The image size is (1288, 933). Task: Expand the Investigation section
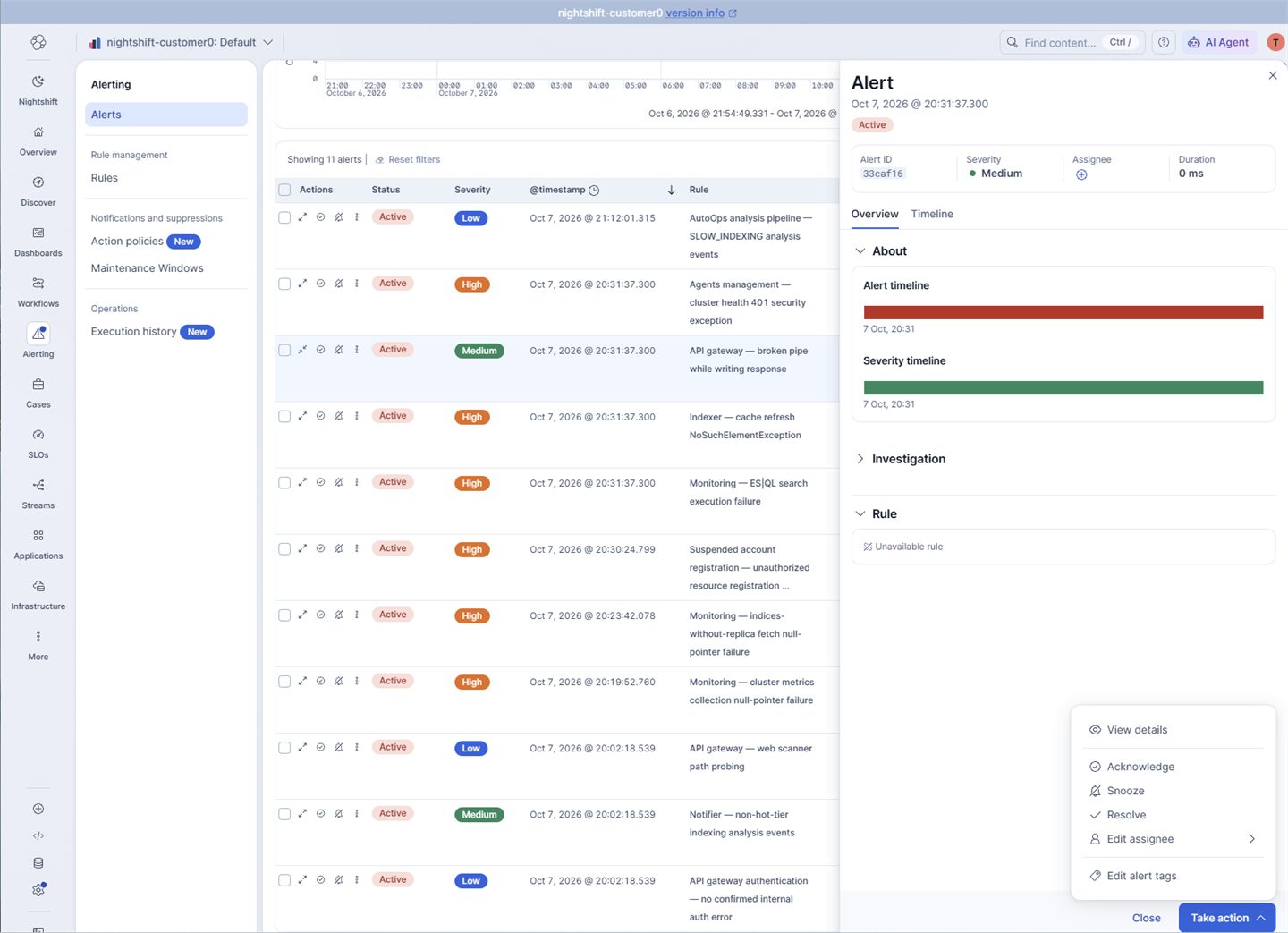pos(860,459)
